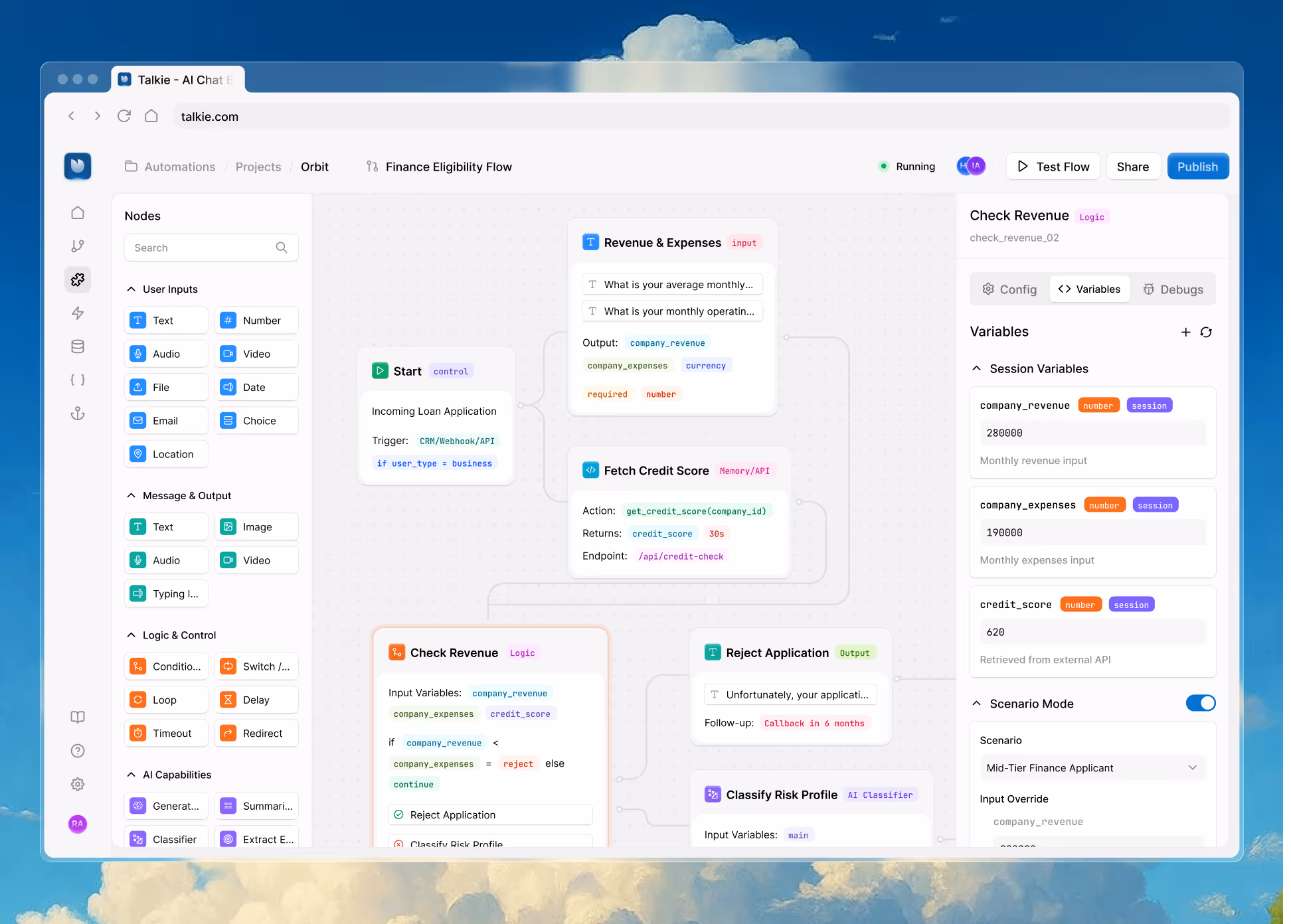
Task: Click the search magnifier in Nodes panel
Action: coord(282,248)
